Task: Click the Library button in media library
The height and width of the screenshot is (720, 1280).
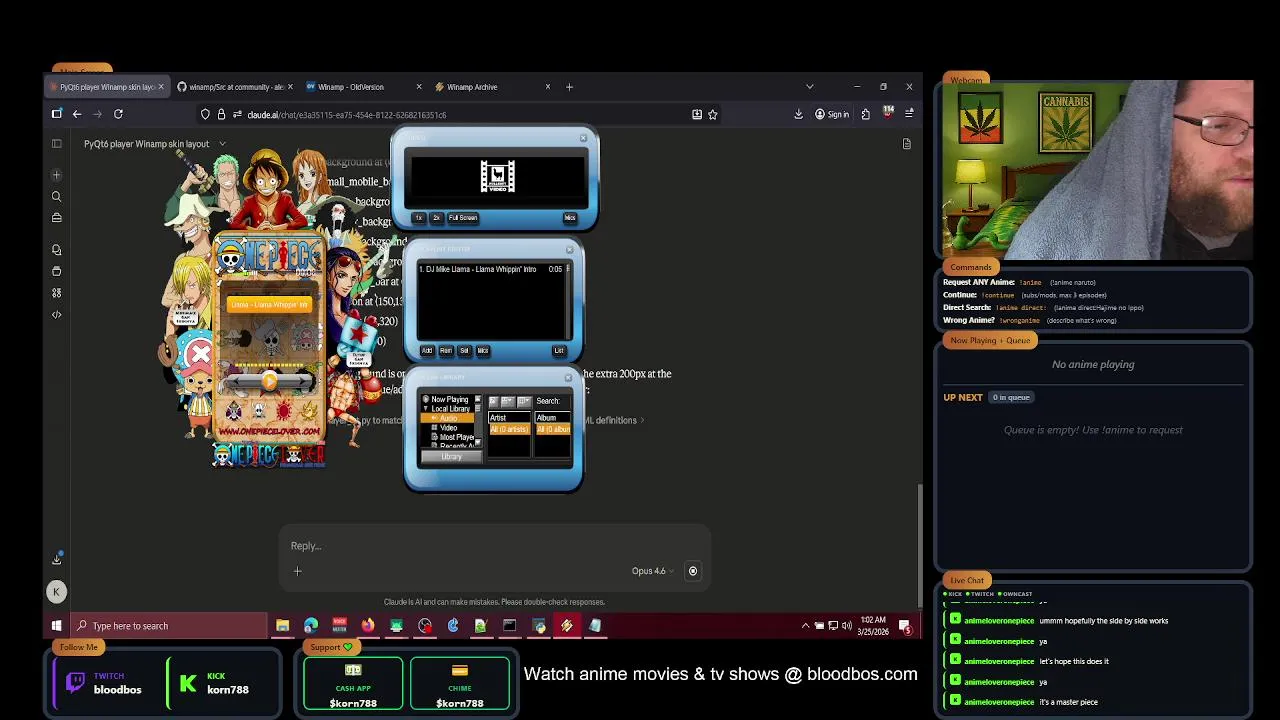Action: coord(452,457)
